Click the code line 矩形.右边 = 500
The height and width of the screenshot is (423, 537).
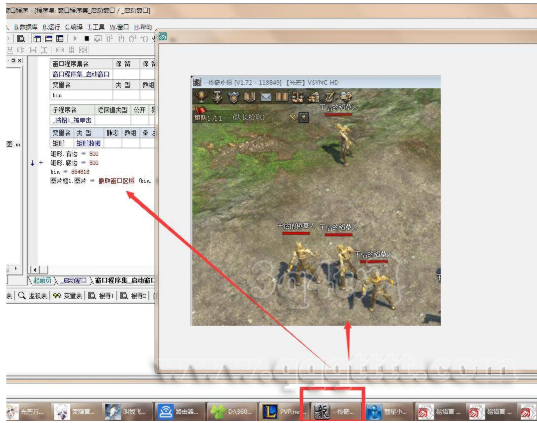pyautogui.click(x=74, y=154)
